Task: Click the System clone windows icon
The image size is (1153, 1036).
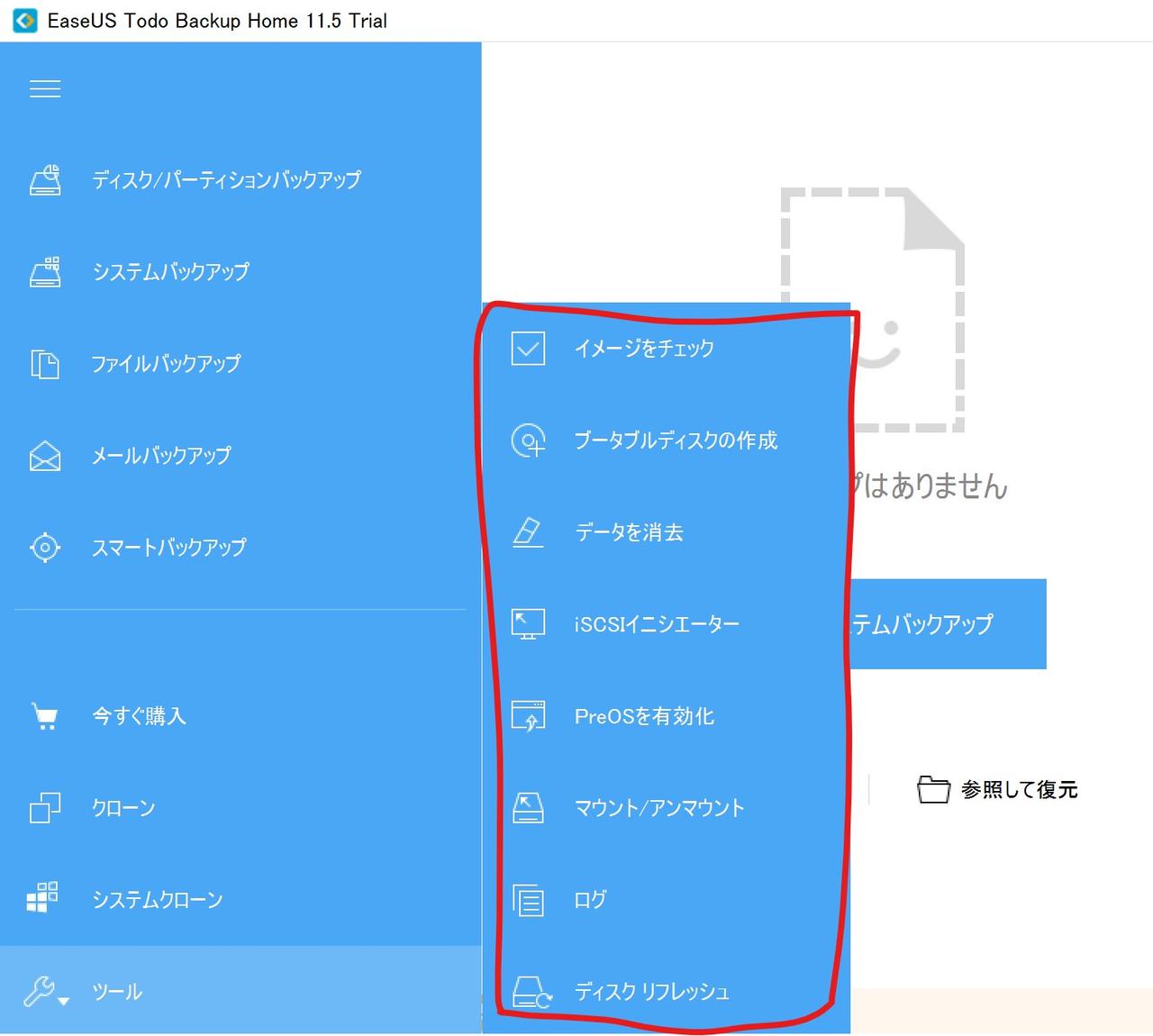Action: click(x=42, y=897)
